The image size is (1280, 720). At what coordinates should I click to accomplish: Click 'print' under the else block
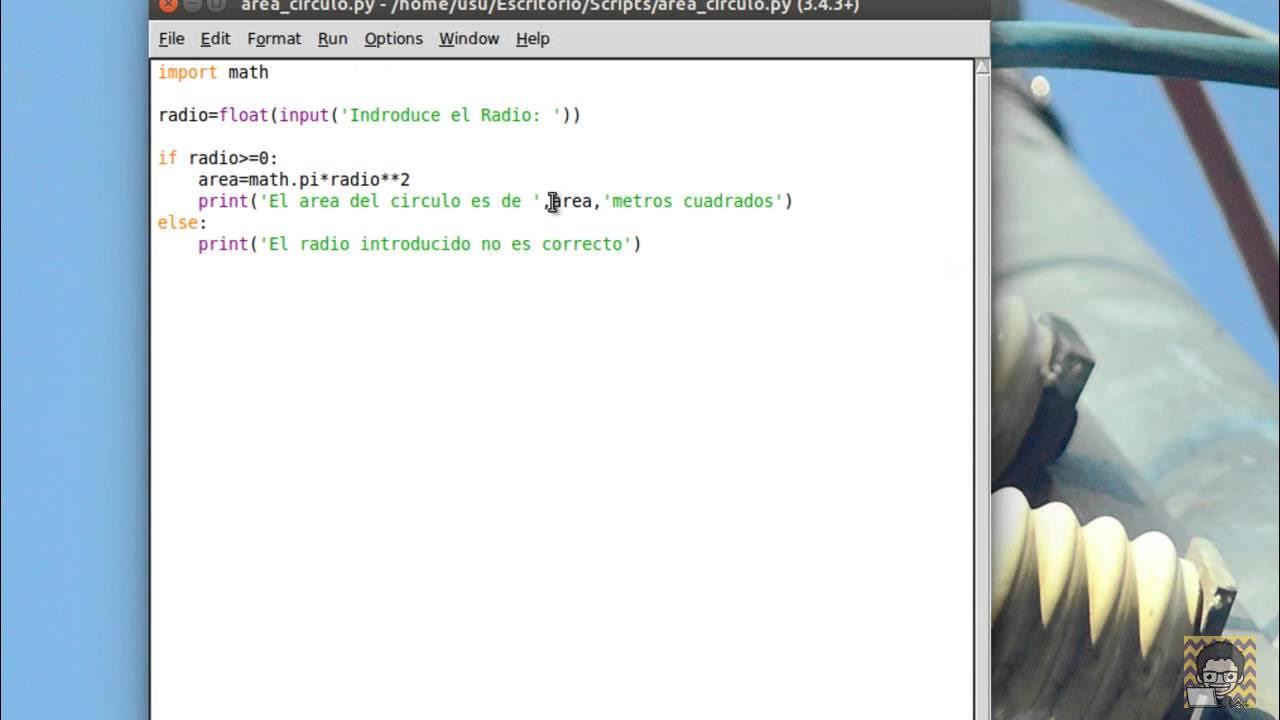pyautogui.click(x=223, y=244)
